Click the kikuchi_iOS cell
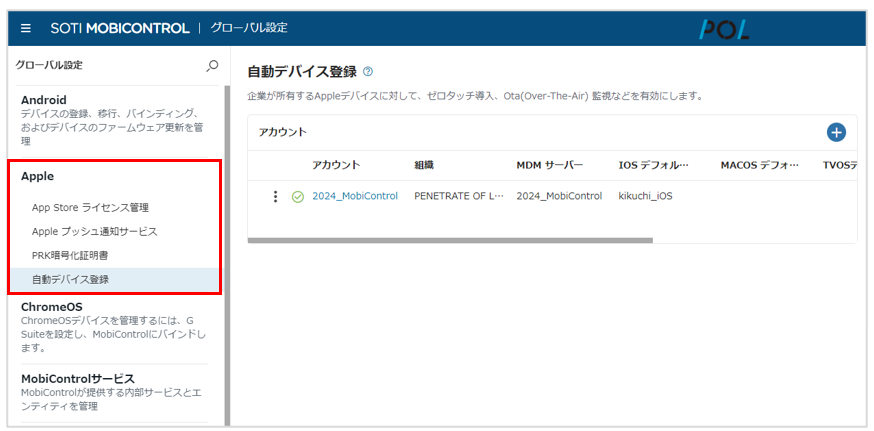The image size is (874, 431). (645, 196)
